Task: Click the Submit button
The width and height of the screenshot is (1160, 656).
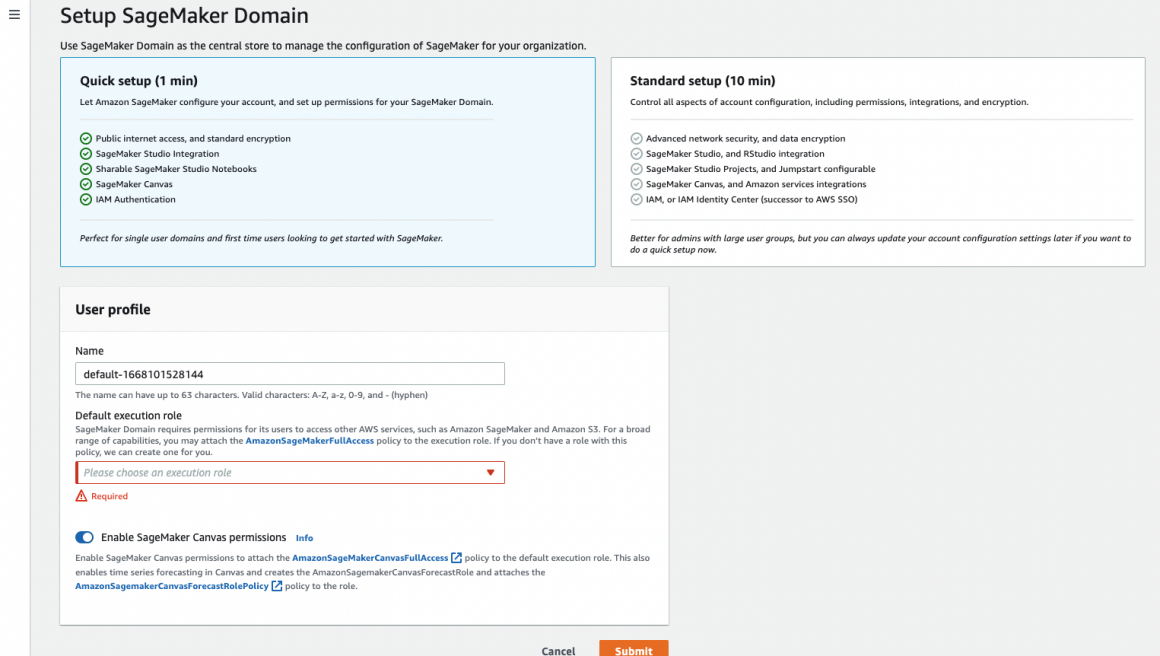Action: [633, 650]
